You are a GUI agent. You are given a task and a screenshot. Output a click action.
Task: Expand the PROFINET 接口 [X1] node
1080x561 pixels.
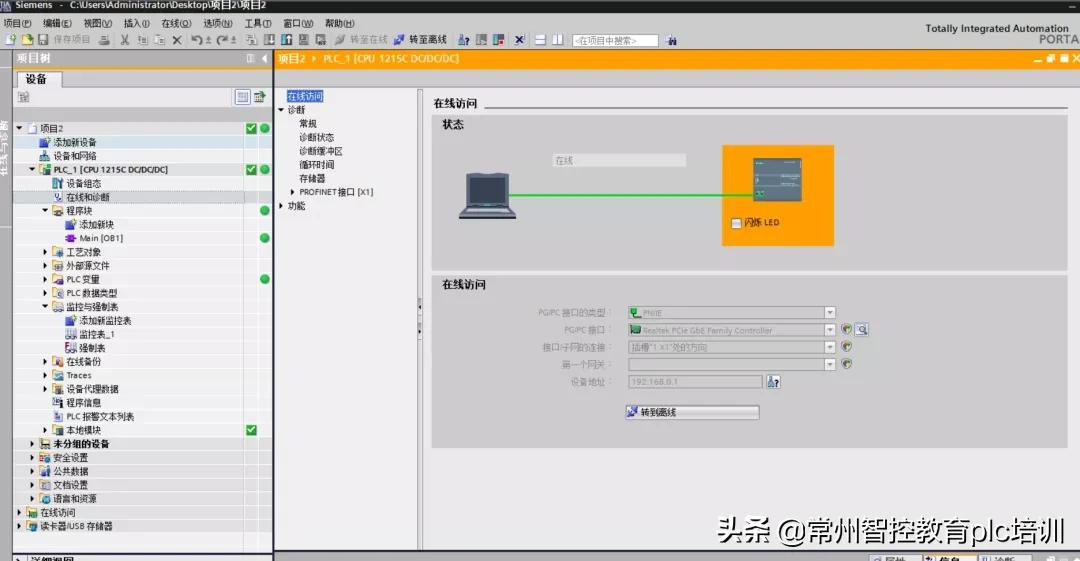coord(292,192)
